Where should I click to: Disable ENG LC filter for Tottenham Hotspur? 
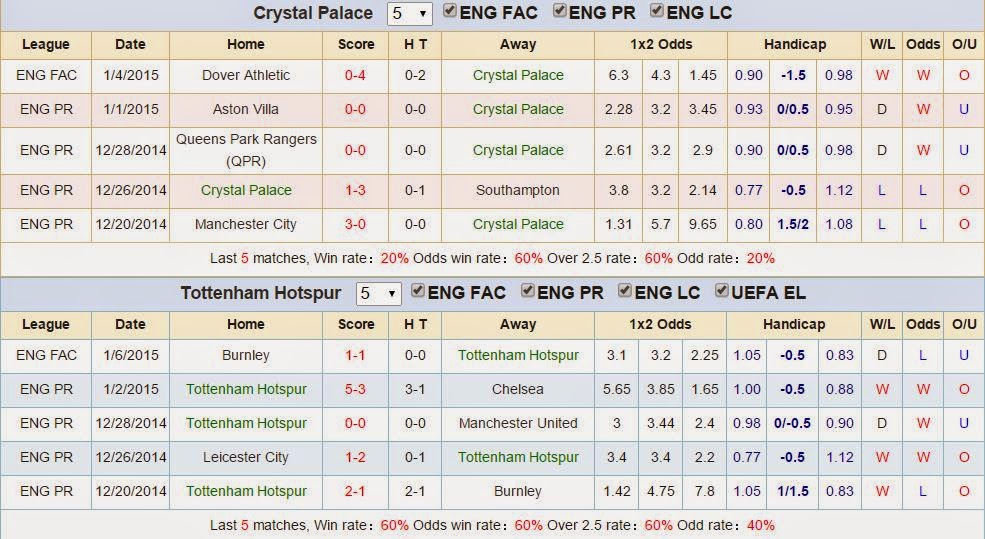point(625,292)
